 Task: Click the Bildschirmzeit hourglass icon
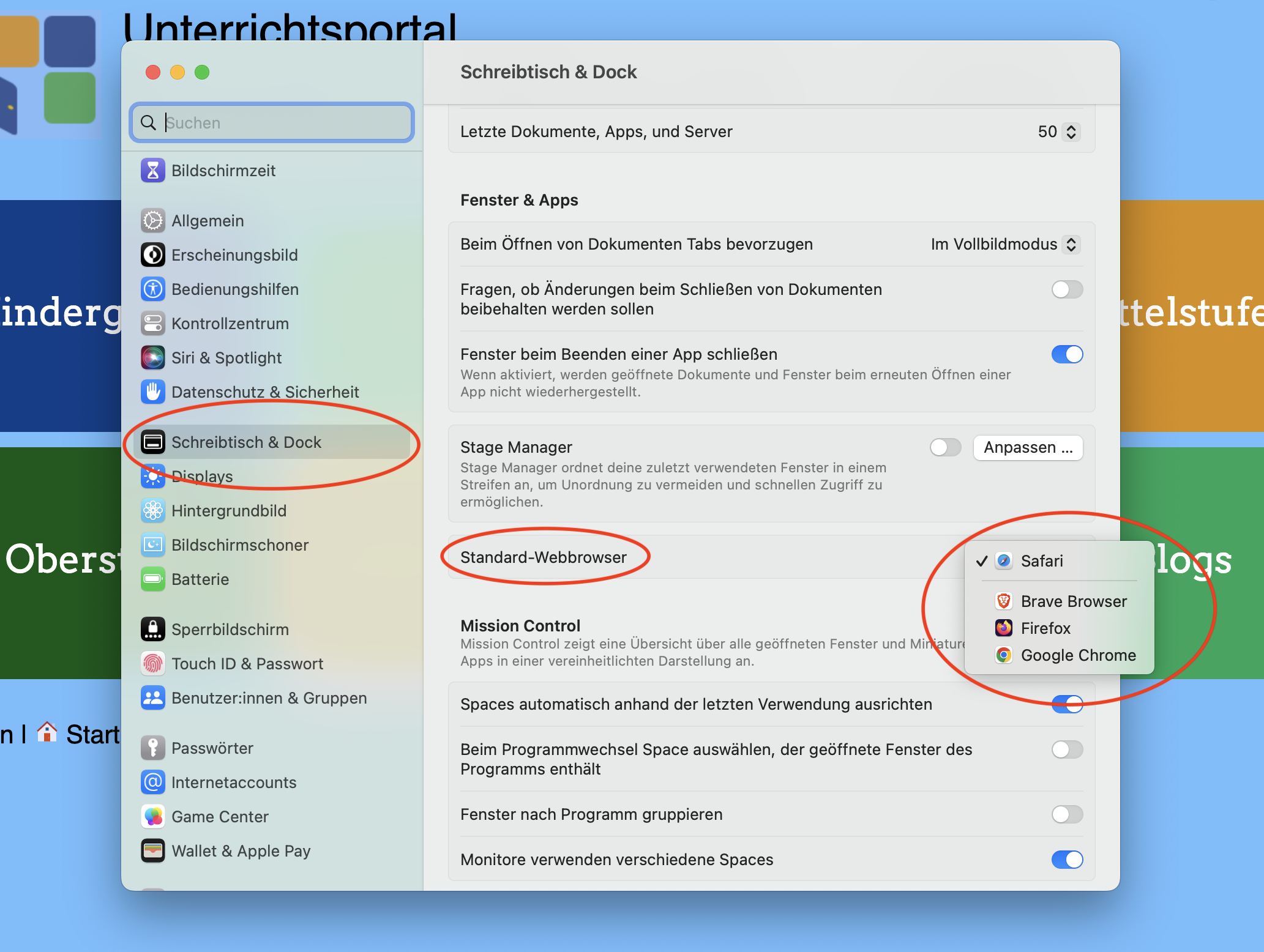tap(152, 171)
